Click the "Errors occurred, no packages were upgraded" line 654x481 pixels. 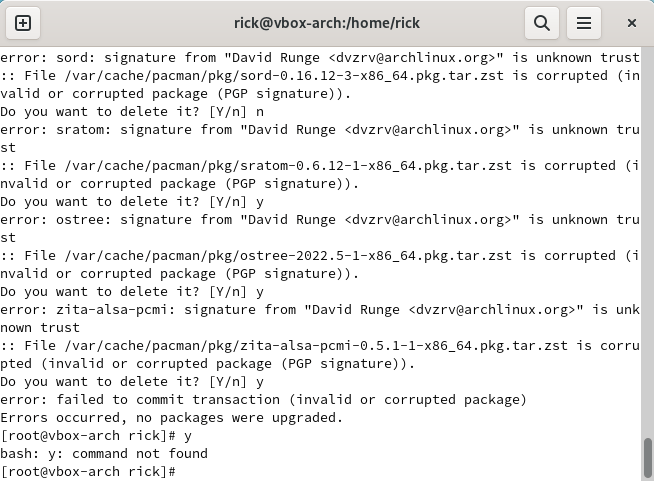171,418
